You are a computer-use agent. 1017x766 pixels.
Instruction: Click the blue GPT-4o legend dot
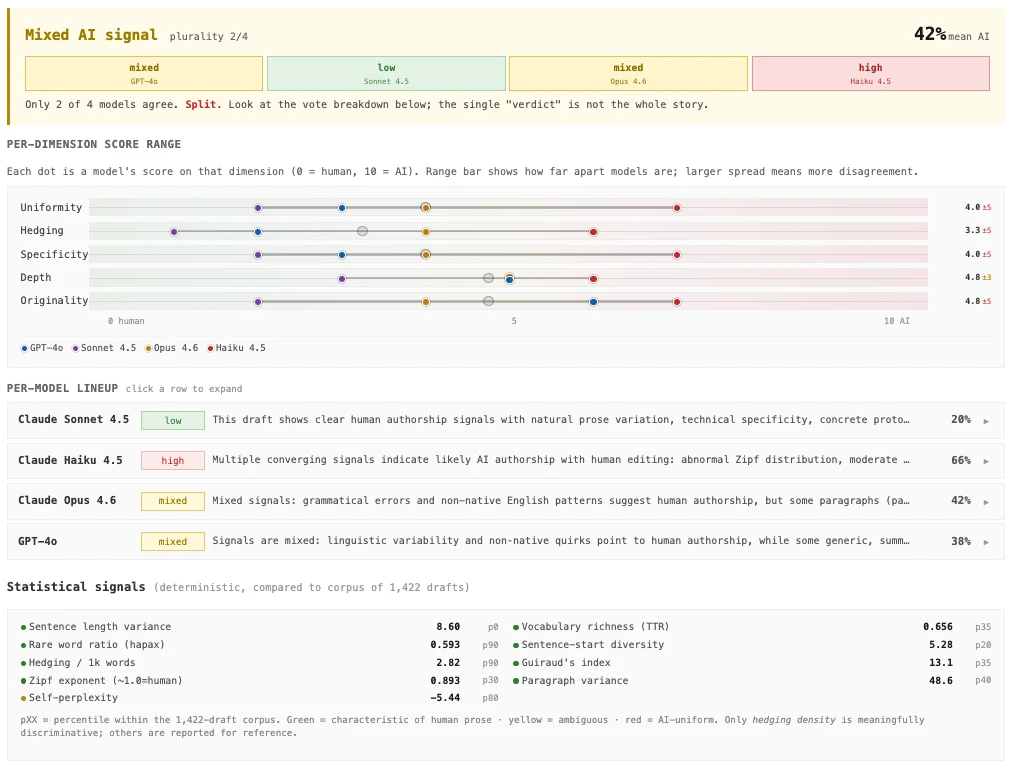[x=24, y=348]
